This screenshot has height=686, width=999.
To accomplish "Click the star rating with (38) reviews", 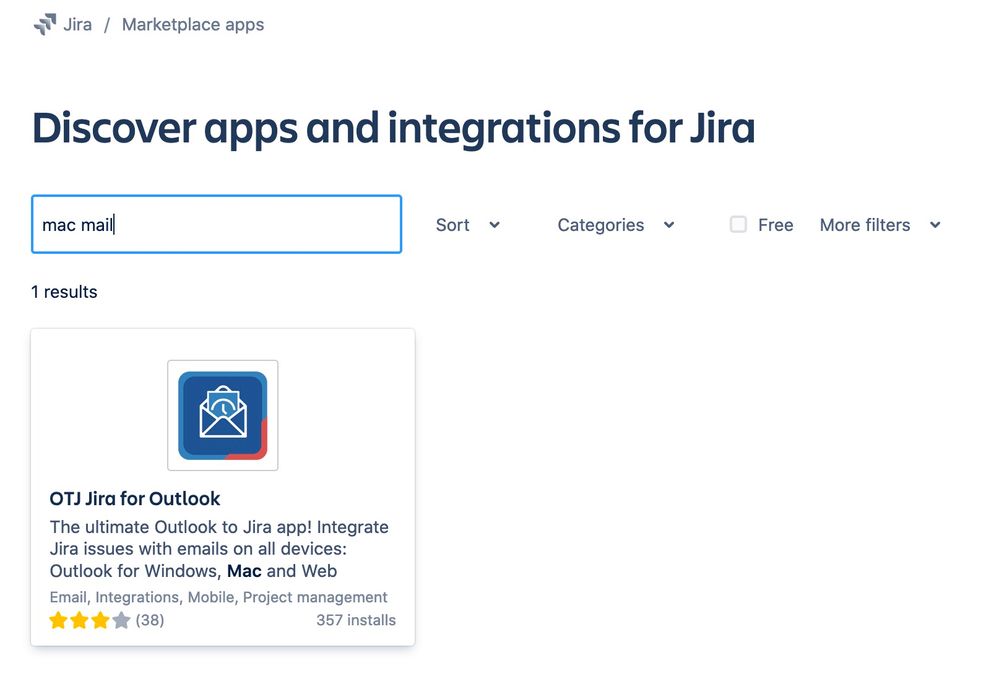I will point(107,620).
